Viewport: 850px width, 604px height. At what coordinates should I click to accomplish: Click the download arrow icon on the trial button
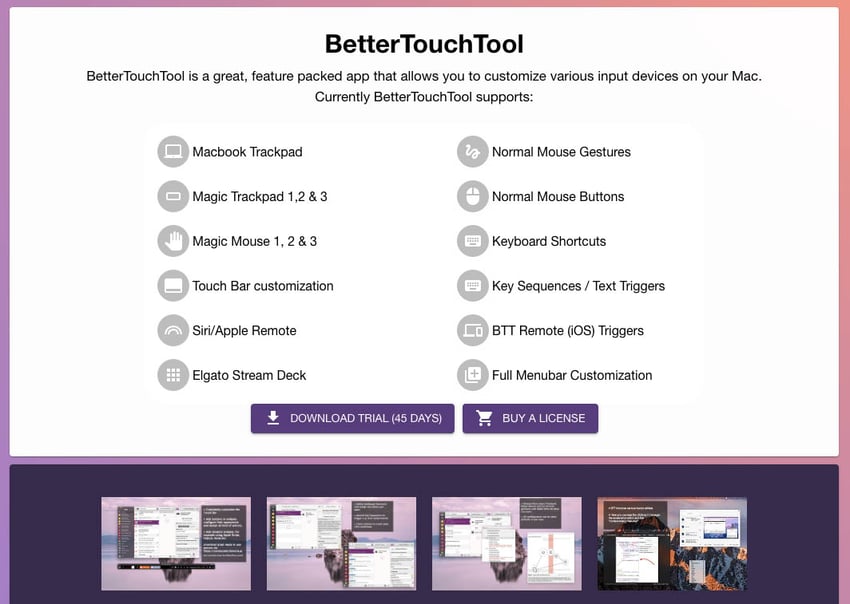[272, 418]
